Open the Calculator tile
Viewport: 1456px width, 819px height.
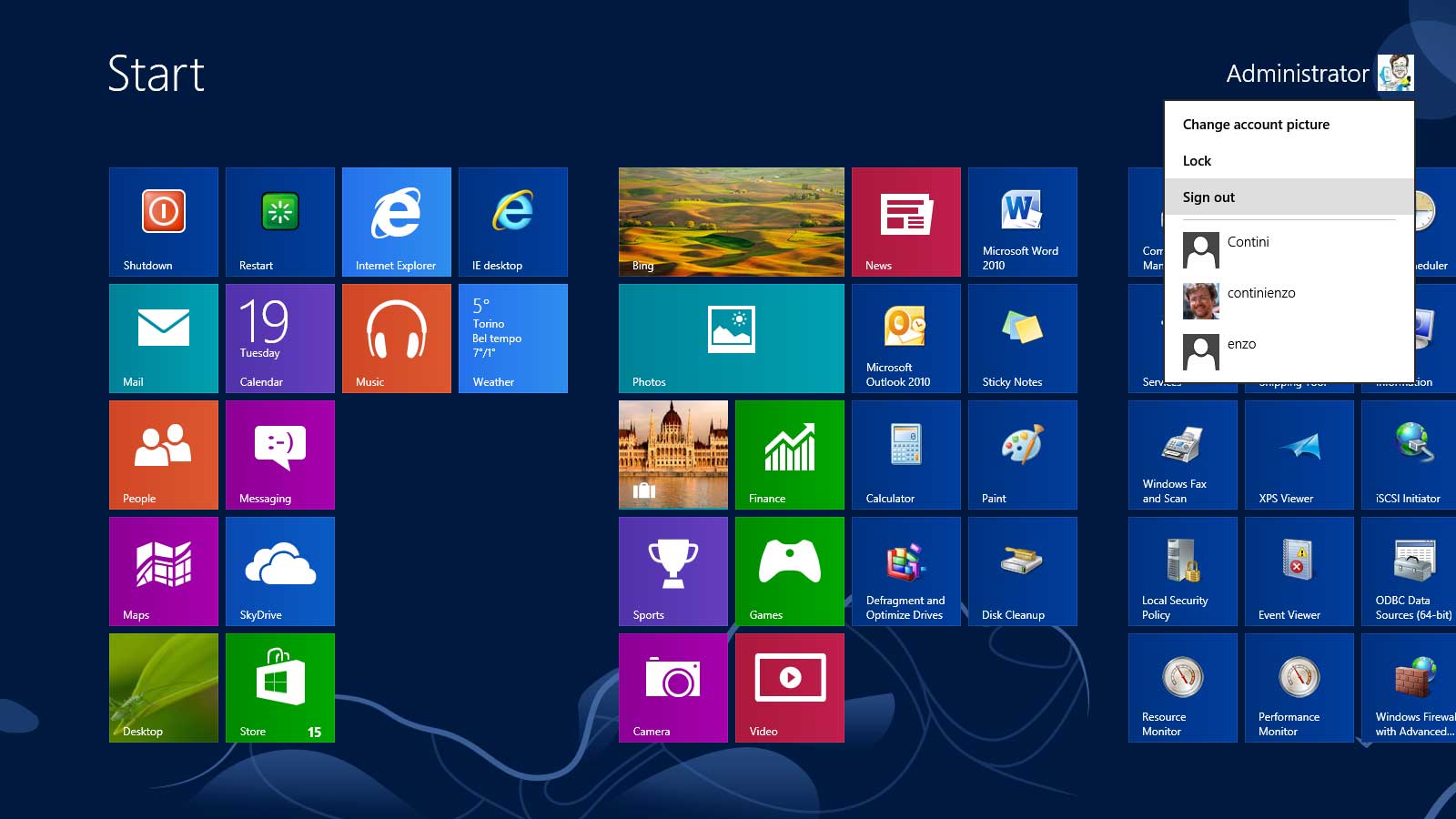(905, 454)
